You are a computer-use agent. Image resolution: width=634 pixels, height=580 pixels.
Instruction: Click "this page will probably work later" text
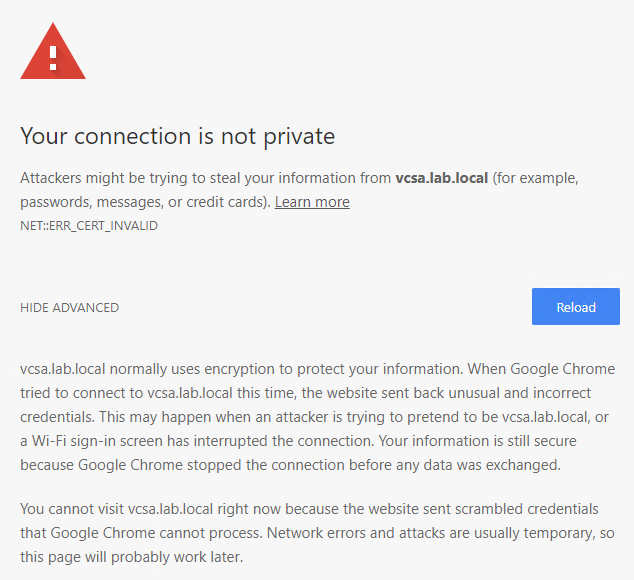coord(130,558)
